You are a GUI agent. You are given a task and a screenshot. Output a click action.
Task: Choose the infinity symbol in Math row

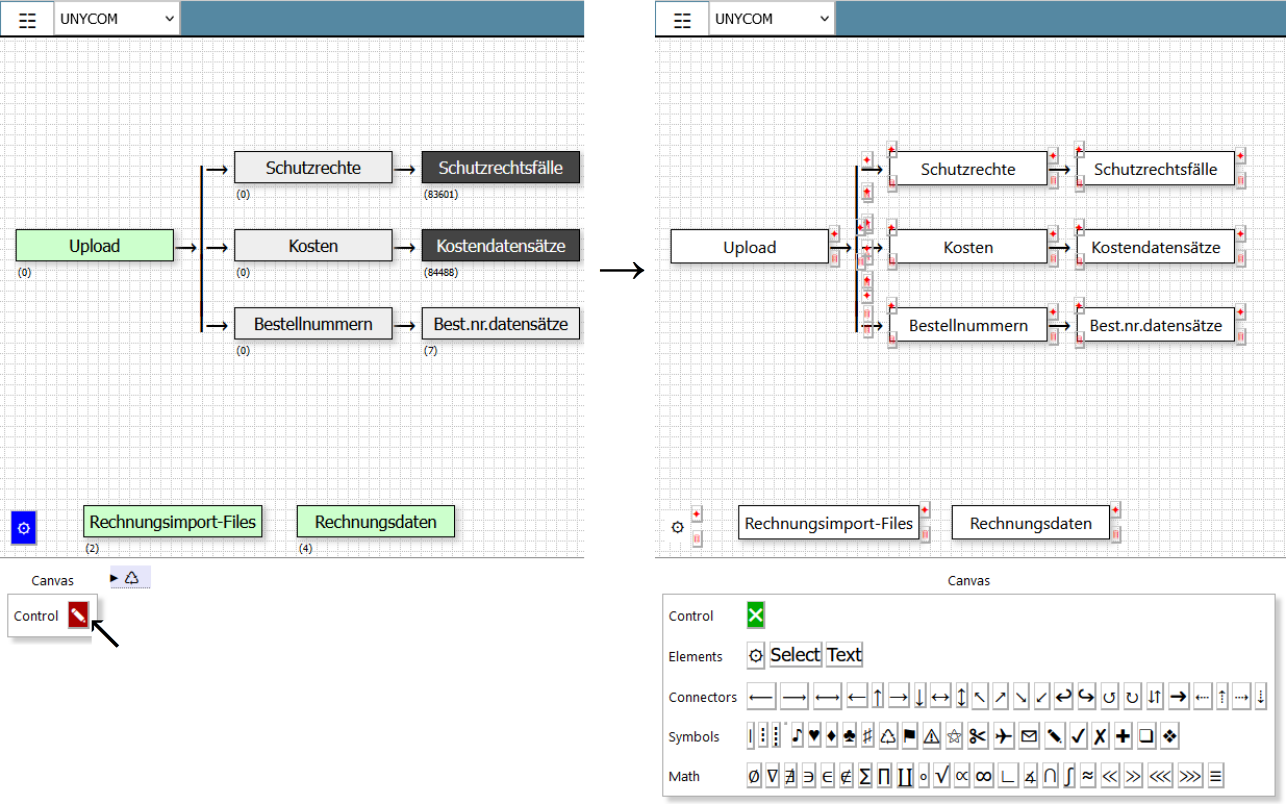(983, 776)
